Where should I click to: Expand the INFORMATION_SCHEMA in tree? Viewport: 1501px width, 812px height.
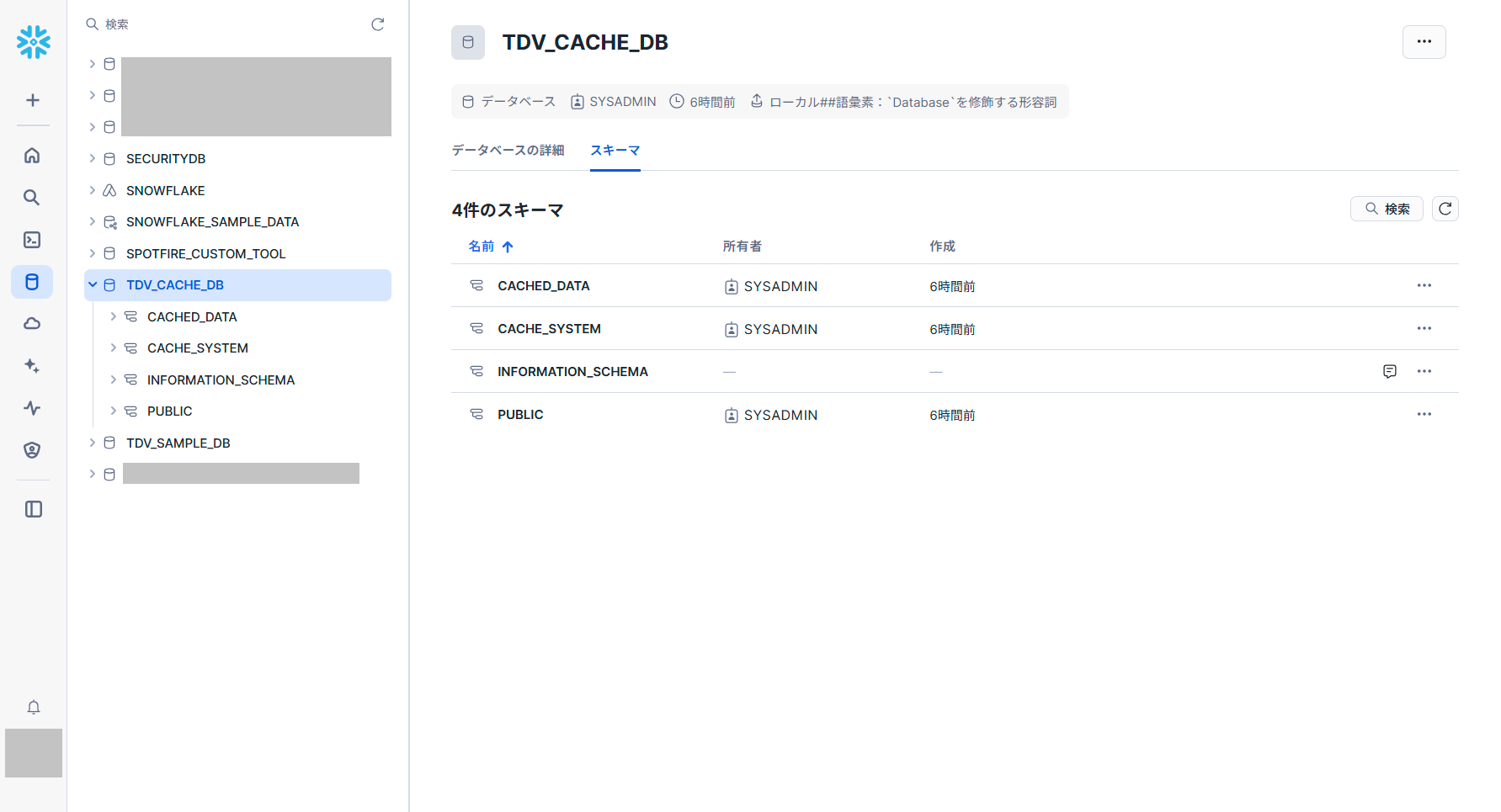pyautogui.click(x=114, y=379)
